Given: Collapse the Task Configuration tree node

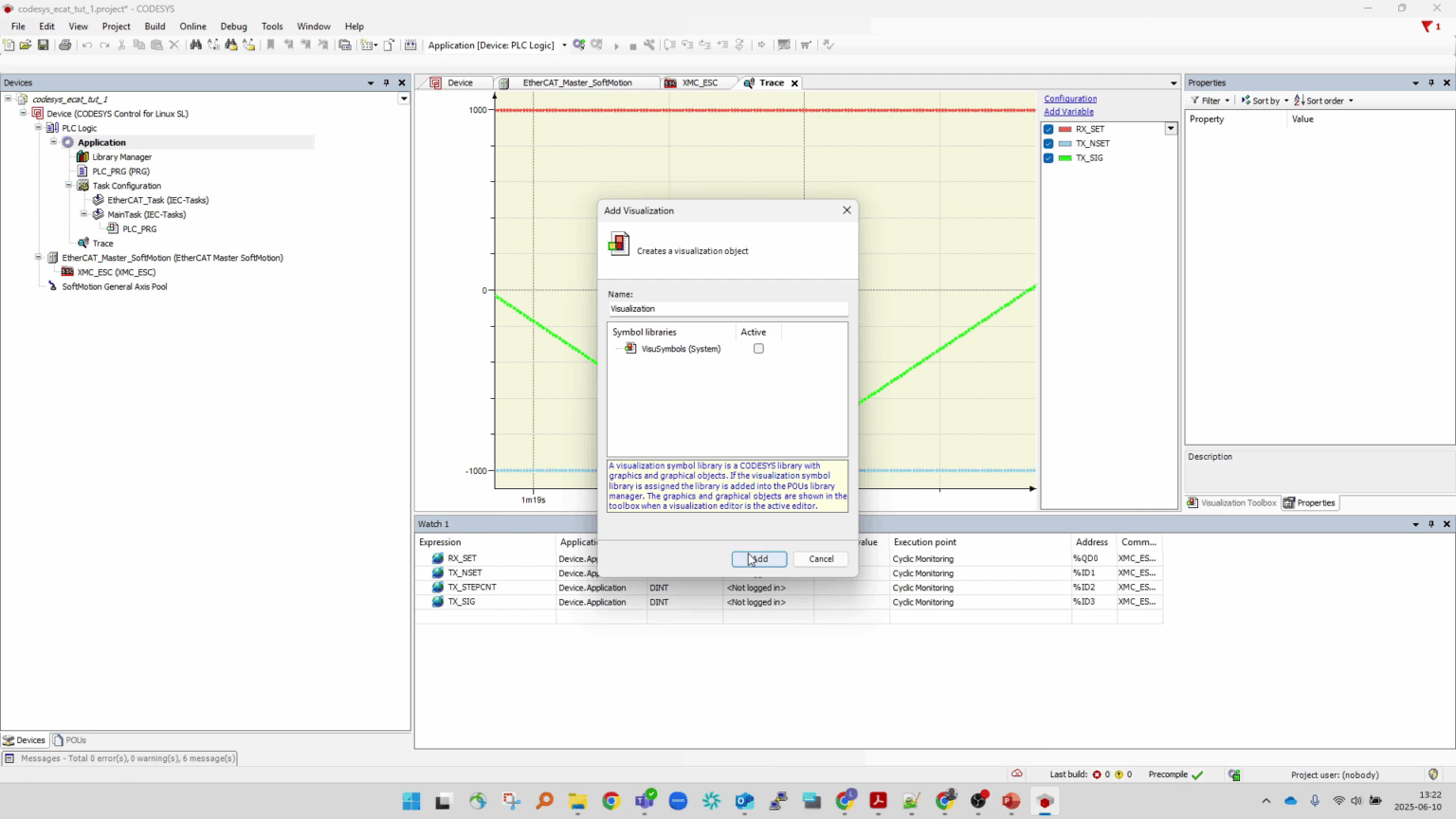Looking at the screenshot, I should tap(68, 186).
